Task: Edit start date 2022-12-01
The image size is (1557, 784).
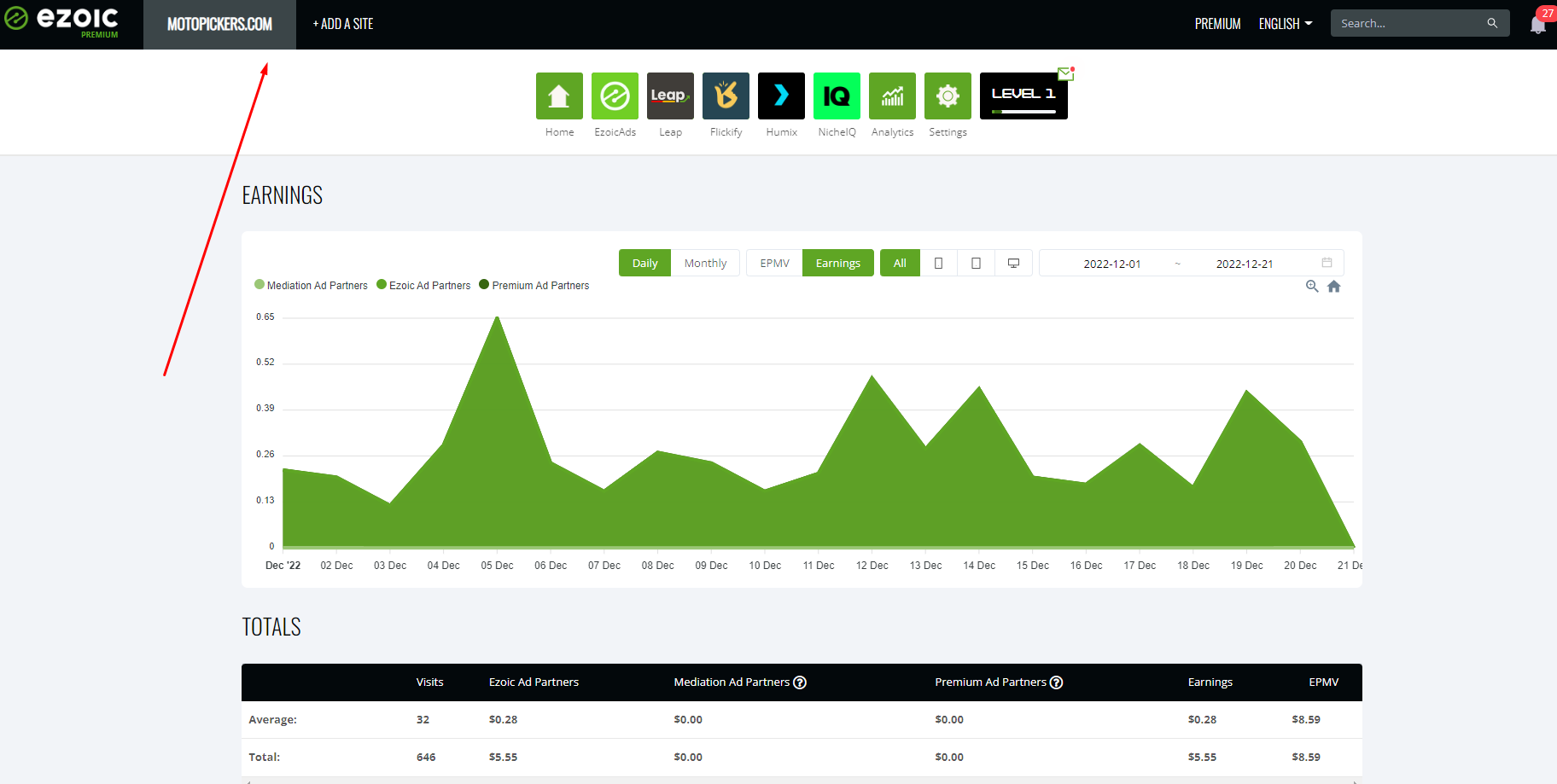Action: click(x=1112, y=264)
